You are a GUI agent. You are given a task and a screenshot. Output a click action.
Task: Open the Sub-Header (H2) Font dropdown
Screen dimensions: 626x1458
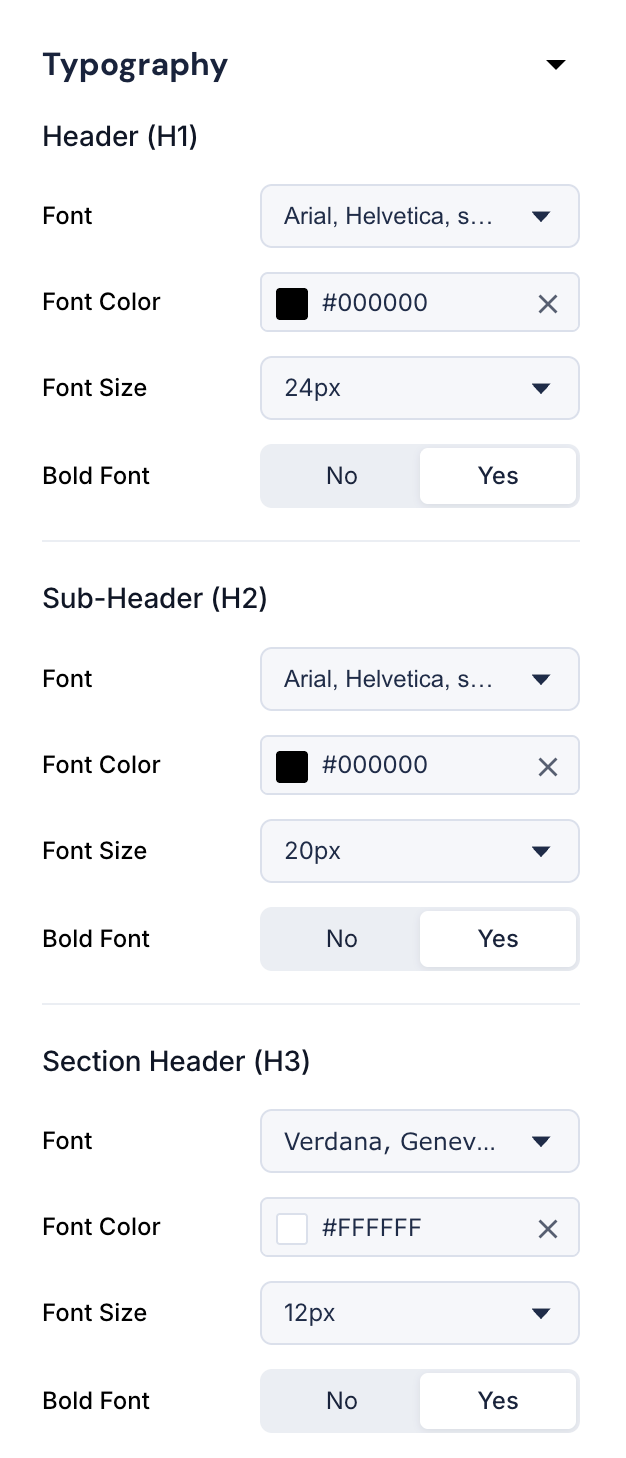pyautogui.click(x=420, y=679)
